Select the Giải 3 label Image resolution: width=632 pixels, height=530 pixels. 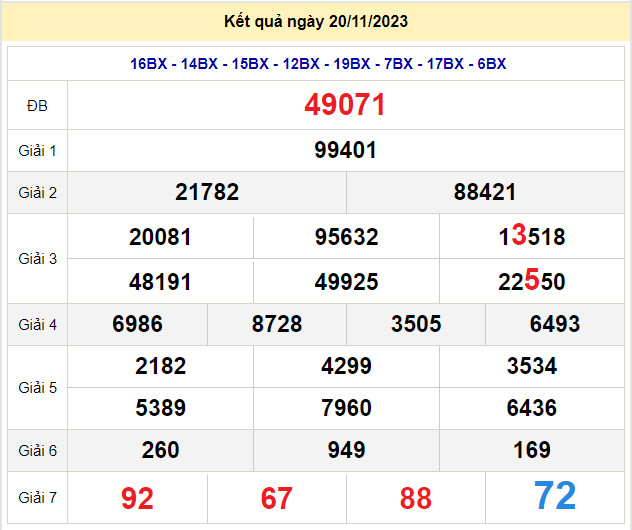37,259
